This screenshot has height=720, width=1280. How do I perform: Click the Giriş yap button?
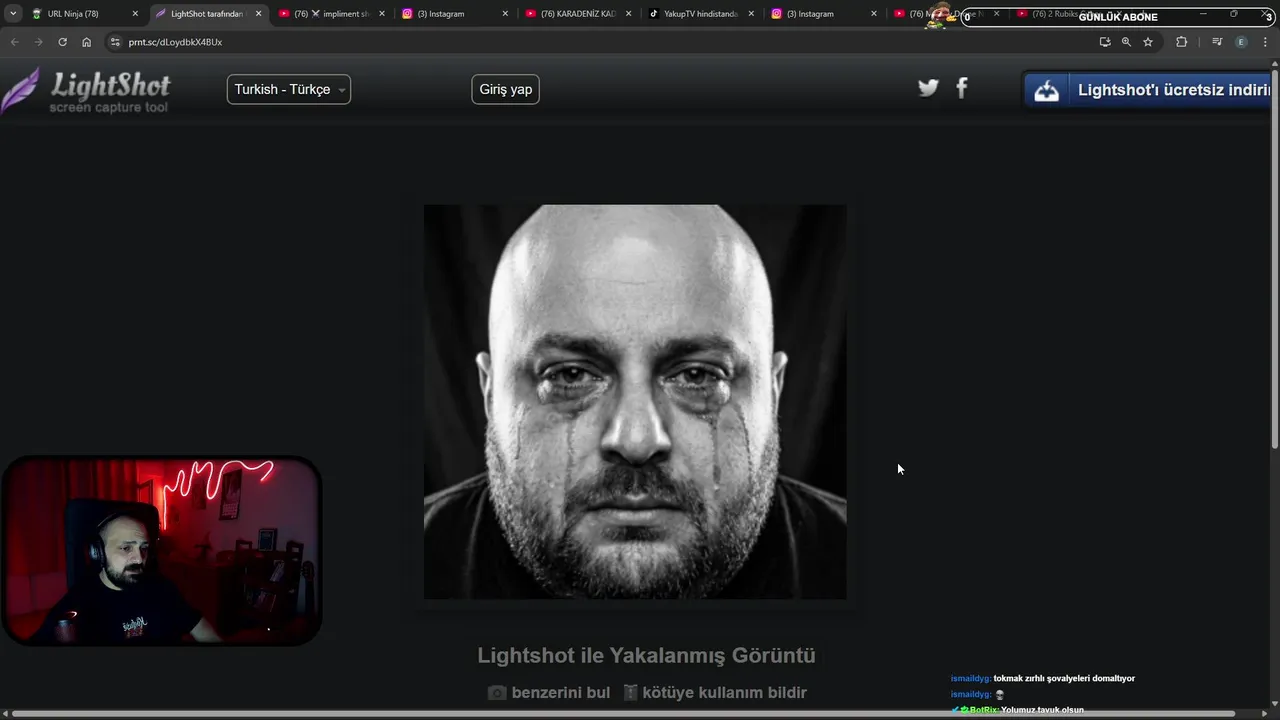point(505,89)
